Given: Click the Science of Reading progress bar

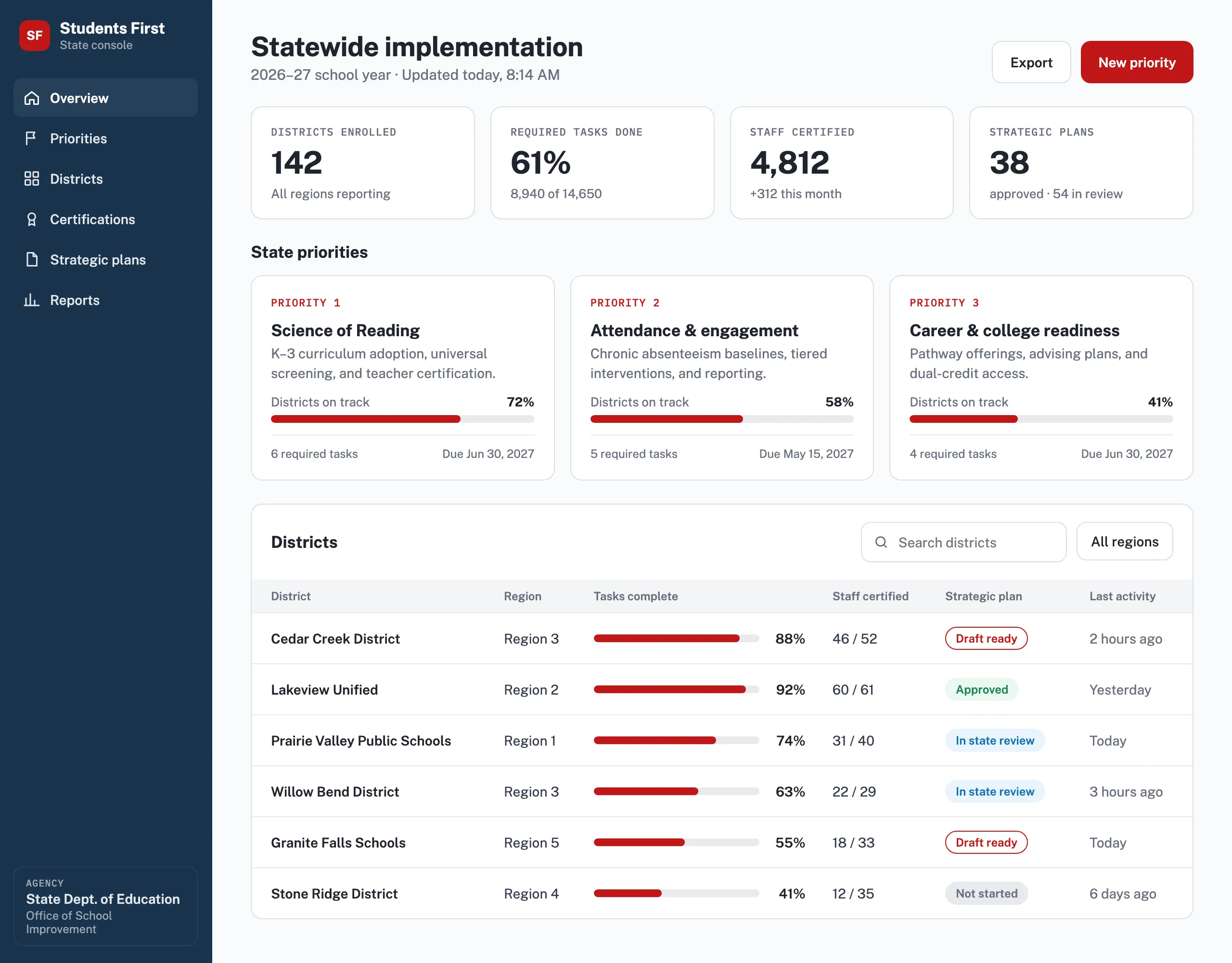Looking at the screenshot, I should (402, 419).
